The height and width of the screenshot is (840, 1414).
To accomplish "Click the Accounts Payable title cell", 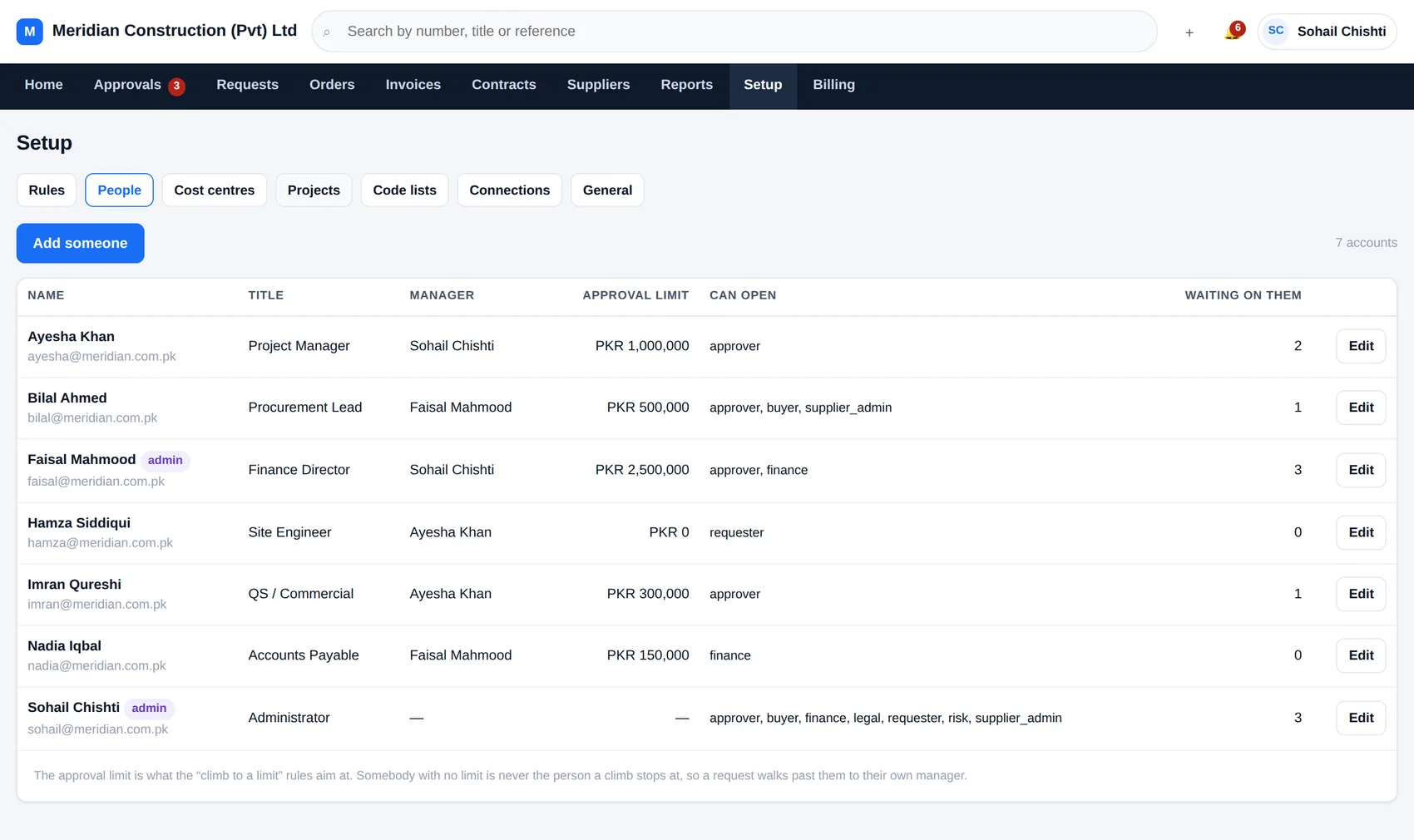I will click(x=304, y=655).
